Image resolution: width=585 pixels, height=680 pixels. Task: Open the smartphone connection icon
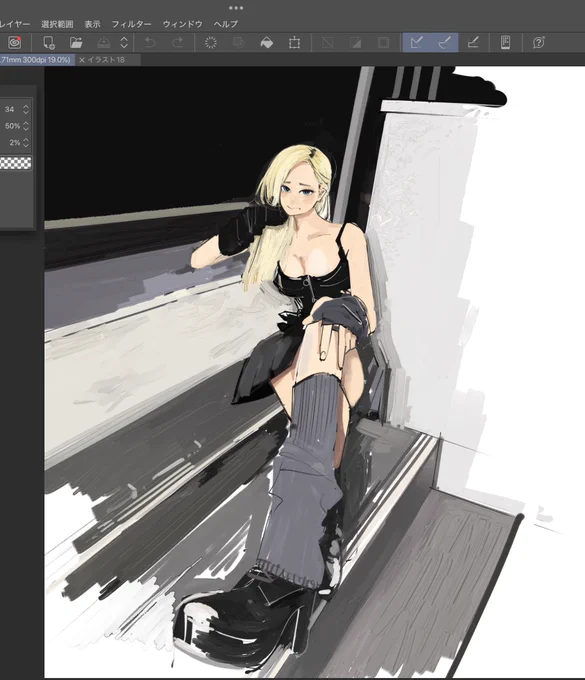(x=505, y=42)
